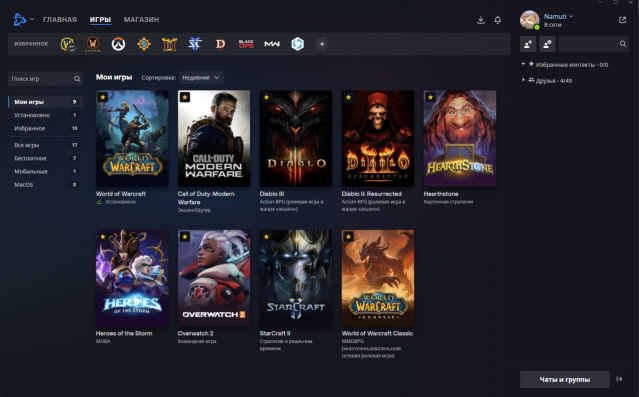Image resolution: width=639 pixels, height=397 pixels.
Task: Unfavorite World of Warcraft using its star
Action: click(x=103, y=97)
